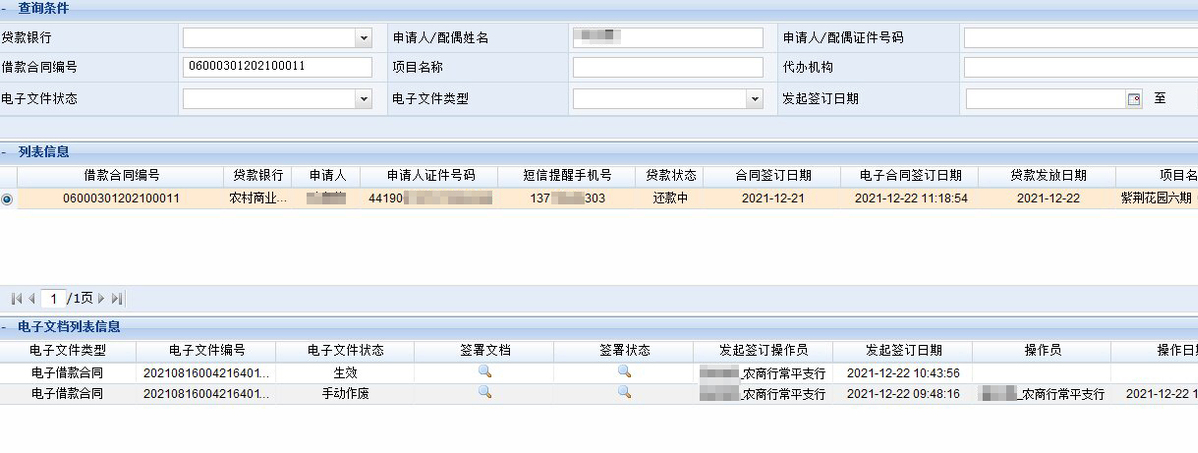Select the 2021-12-22 11:18:54 cell
Viewport: 1198px width, 453px height.
[x=910, y=199]
